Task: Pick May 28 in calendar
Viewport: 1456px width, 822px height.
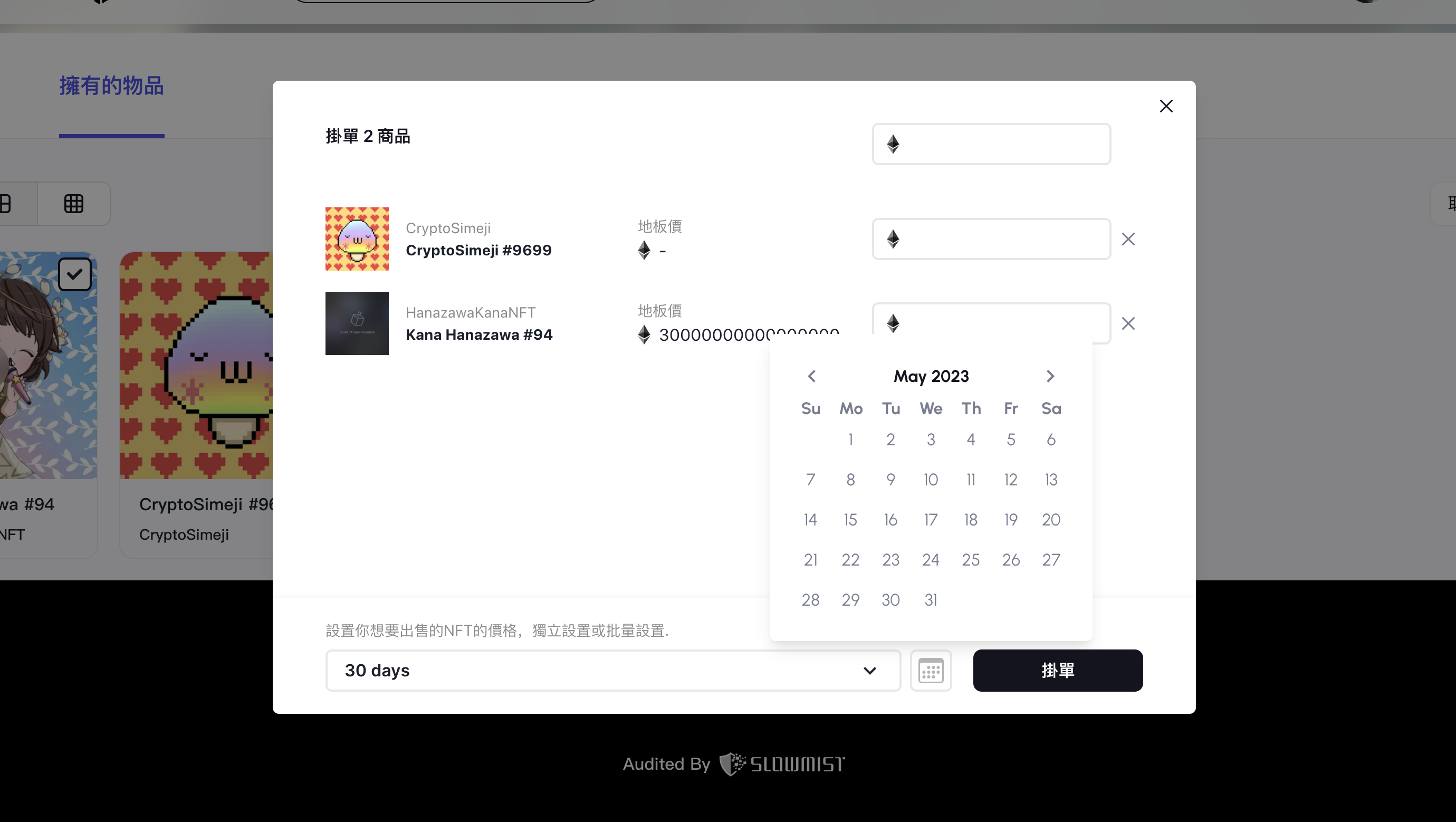Action: pyautogui.click(x=810, y=600)
